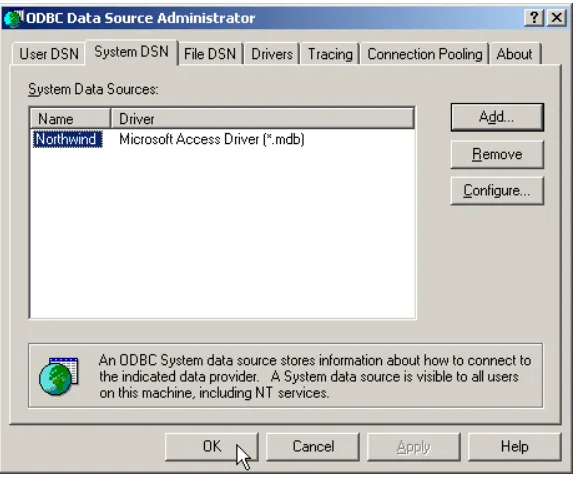Open the Connection Pooling tab
Viewport: 576px width, 478px height.
point(425,54)
